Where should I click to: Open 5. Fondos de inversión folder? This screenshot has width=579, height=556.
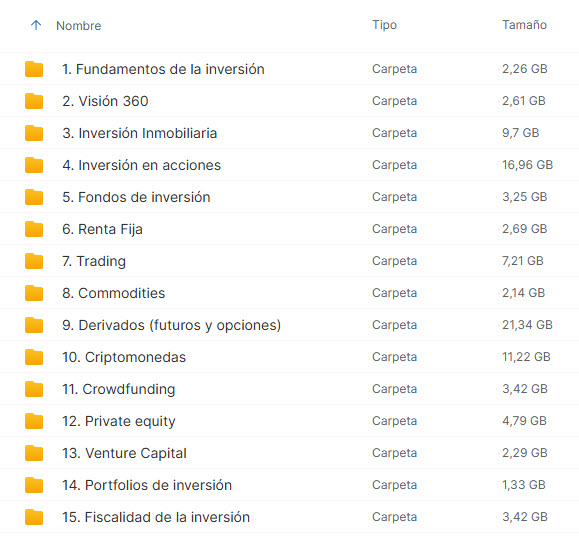coord(136,197)
